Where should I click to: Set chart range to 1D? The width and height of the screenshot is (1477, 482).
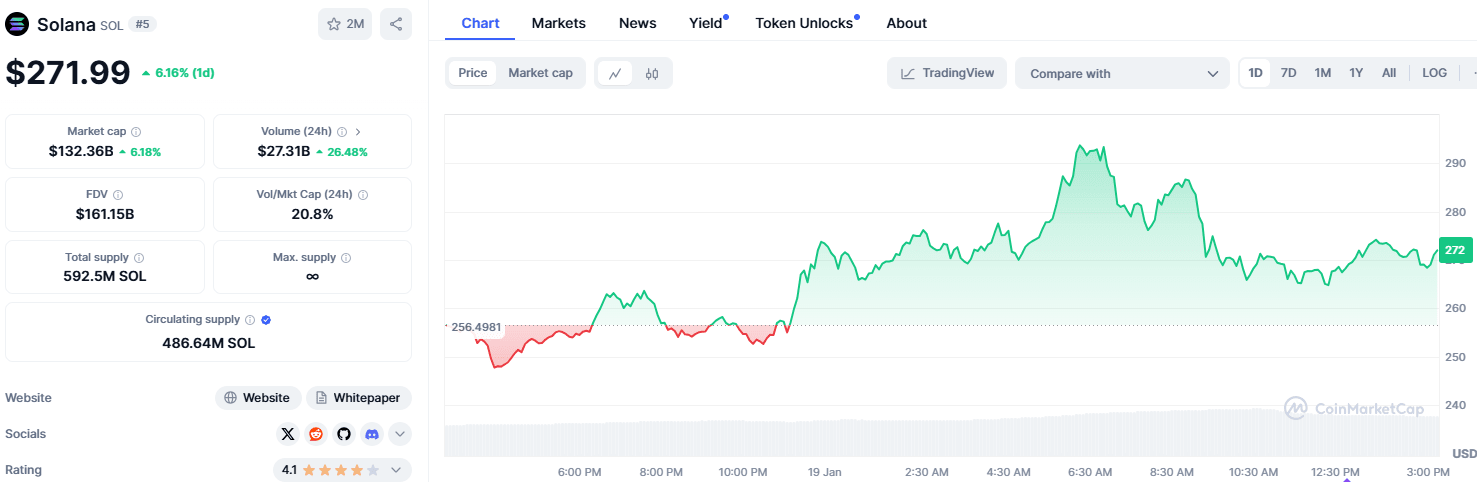click(x=1256, y=73)
